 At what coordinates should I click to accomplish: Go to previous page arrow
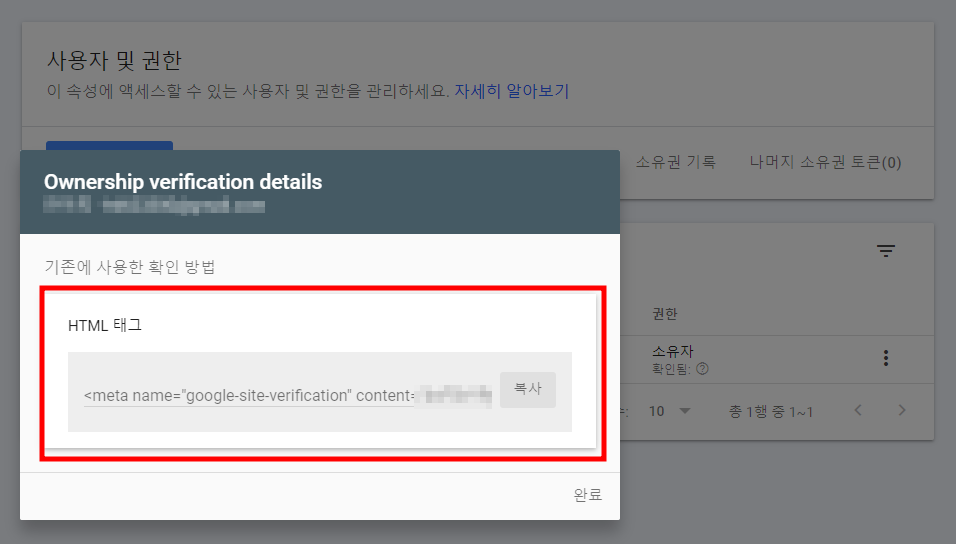(x=858, y=410)
